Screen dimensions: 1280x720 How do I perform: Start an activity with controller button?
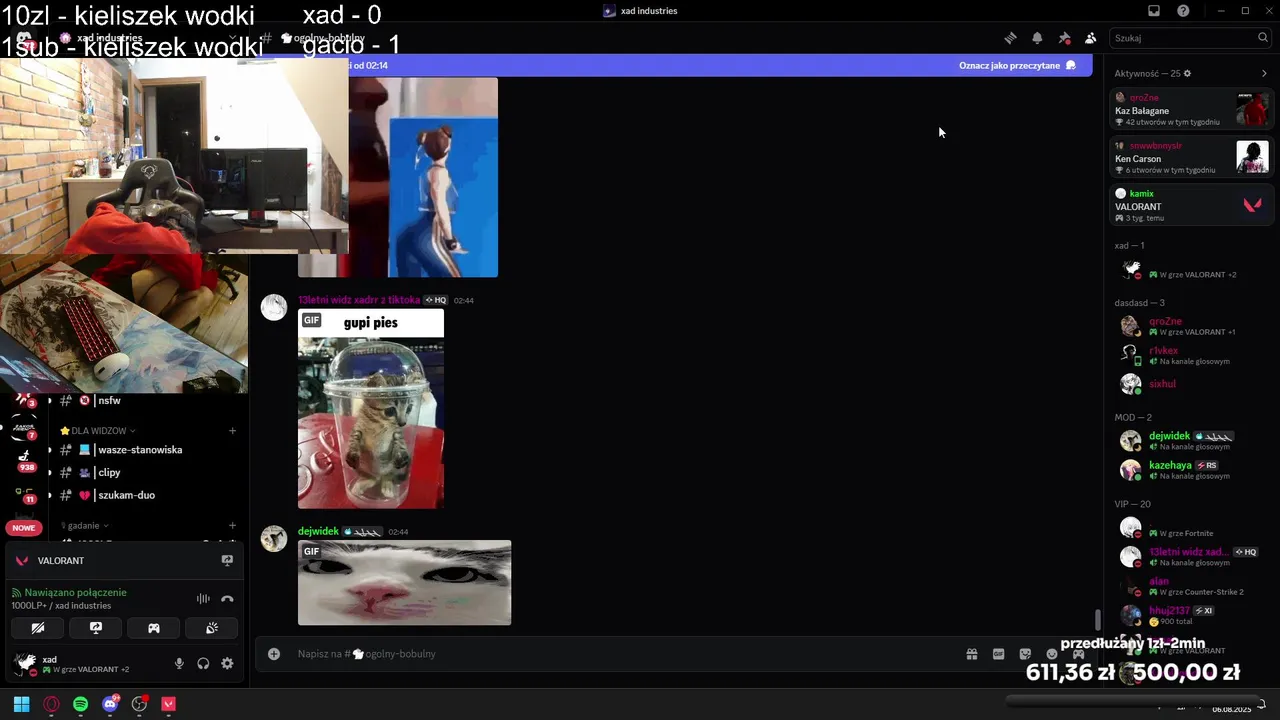(x=154, y=628)
